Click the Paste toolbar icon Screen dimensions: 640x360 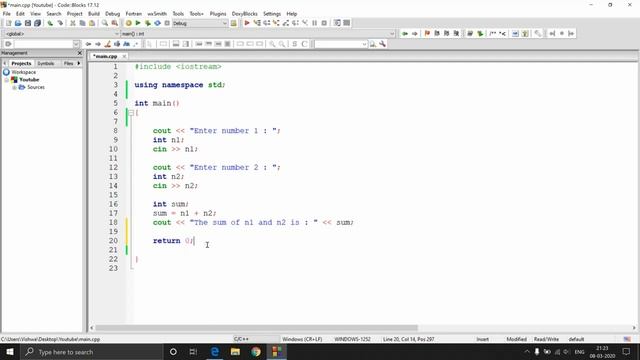(x=92, y=23)
